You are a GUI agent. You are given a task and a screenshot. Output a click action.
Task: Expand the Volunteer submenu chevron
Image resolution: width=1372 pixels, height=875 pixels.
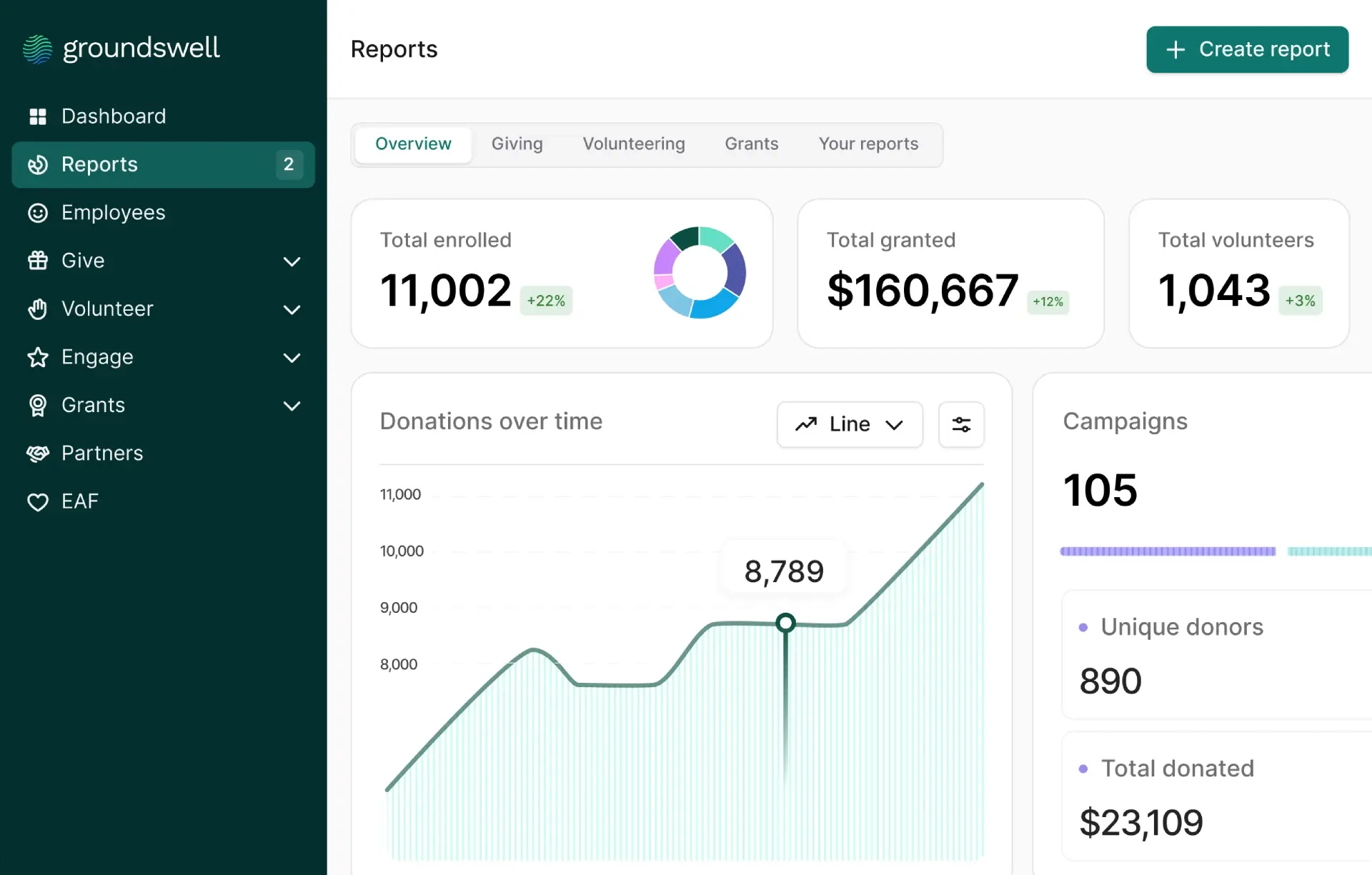click(x=292, y=309)
